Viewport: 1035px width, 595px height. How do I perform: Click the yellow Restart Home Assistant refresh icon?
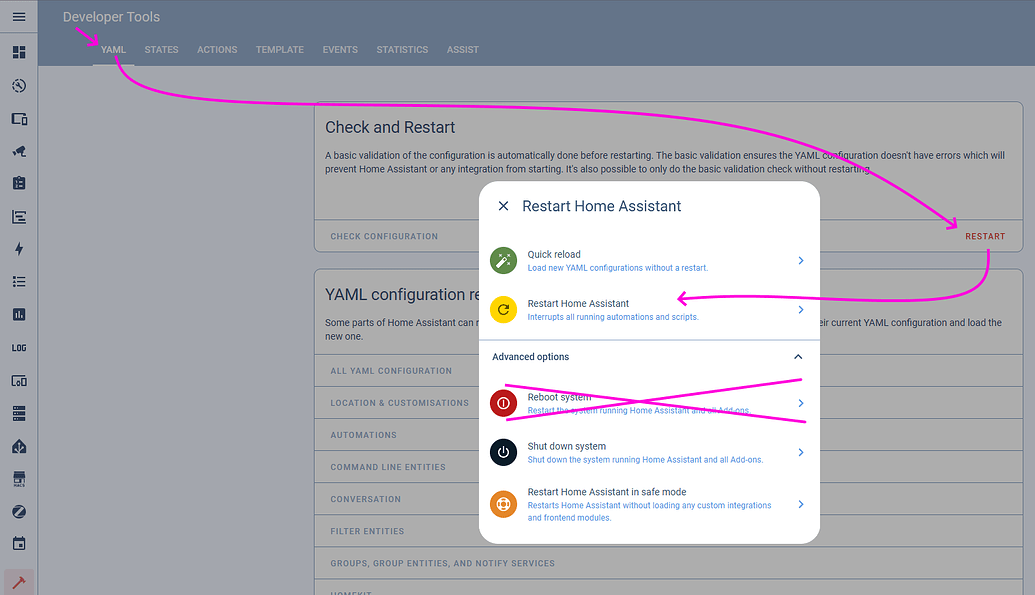pos(503,309)
